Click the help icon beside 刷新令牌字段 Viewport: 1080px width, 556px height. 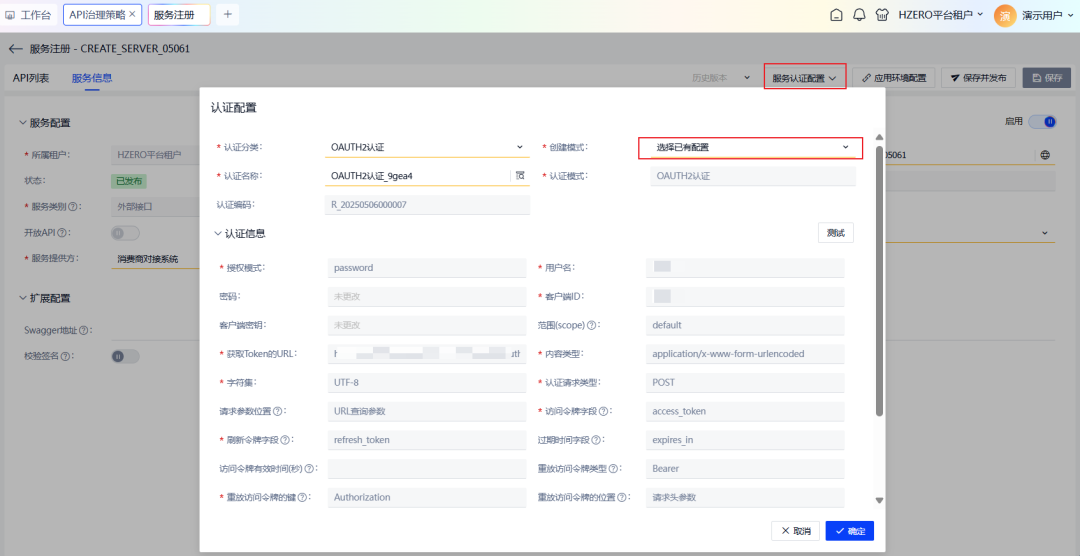(x=286, y=440)
